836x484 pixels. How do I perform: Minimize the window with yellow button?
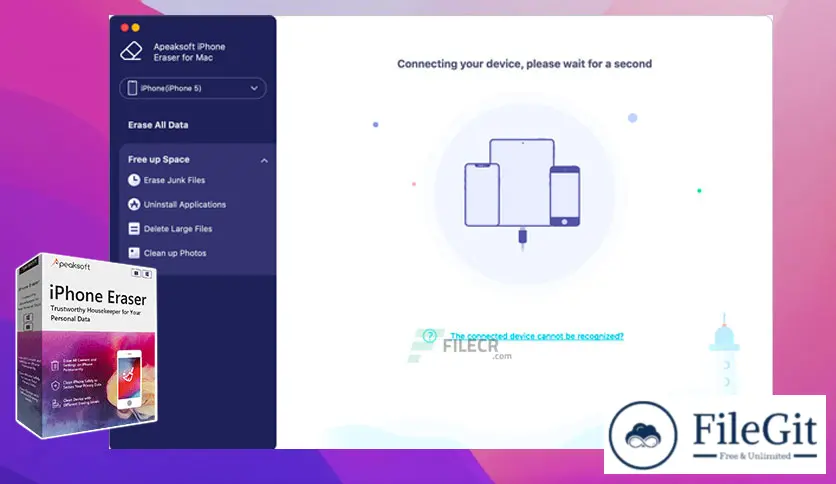click(x=135, y=27)
